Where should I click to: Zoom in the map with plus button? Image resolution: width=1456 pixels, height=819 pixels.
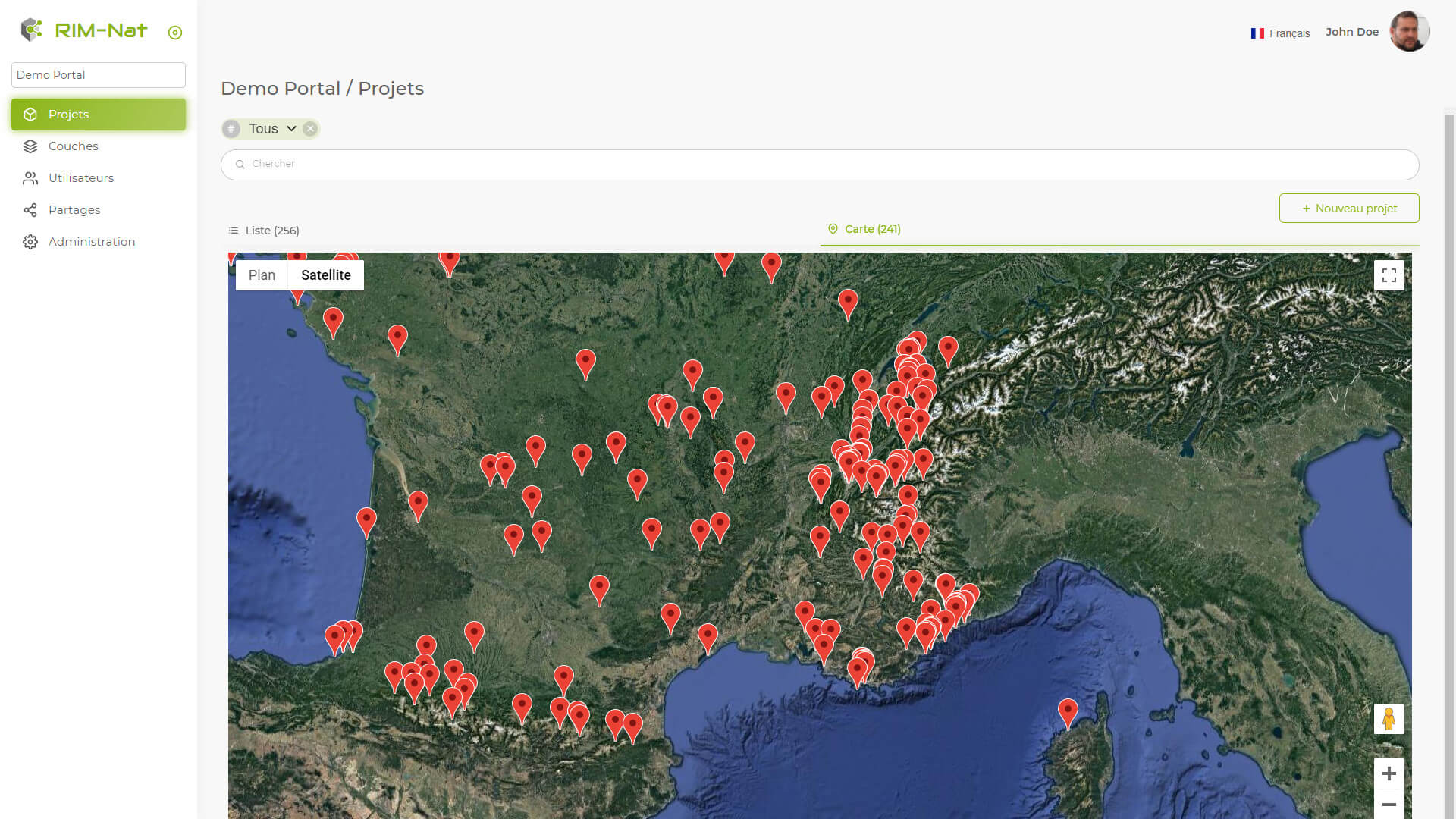click(x=1389, y=773)
